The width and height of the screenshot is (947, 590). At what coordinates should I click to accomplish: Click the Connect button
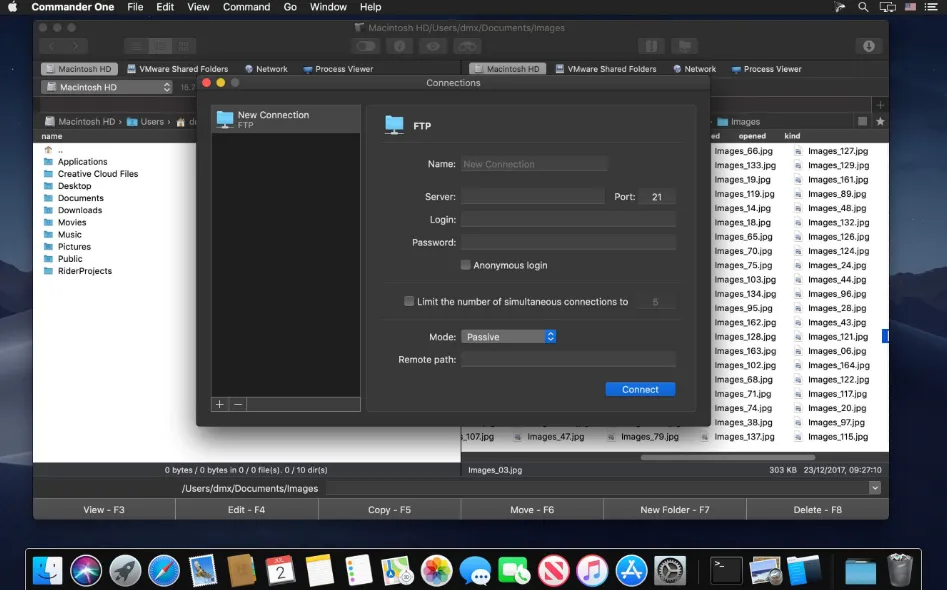pos(640,390)
